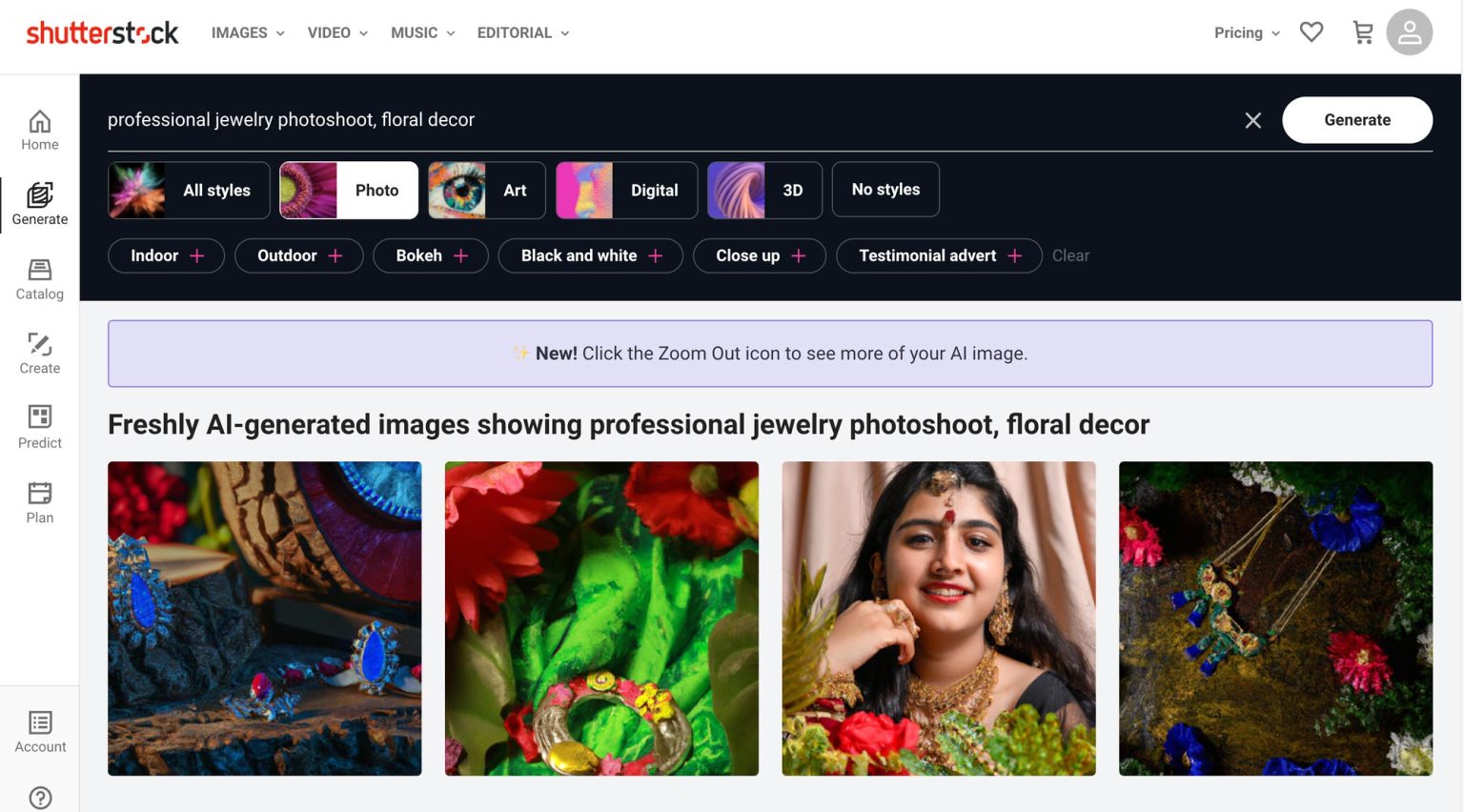Expand the Images dropdown menu
The image size is (1464, 812).
point(248,32)
